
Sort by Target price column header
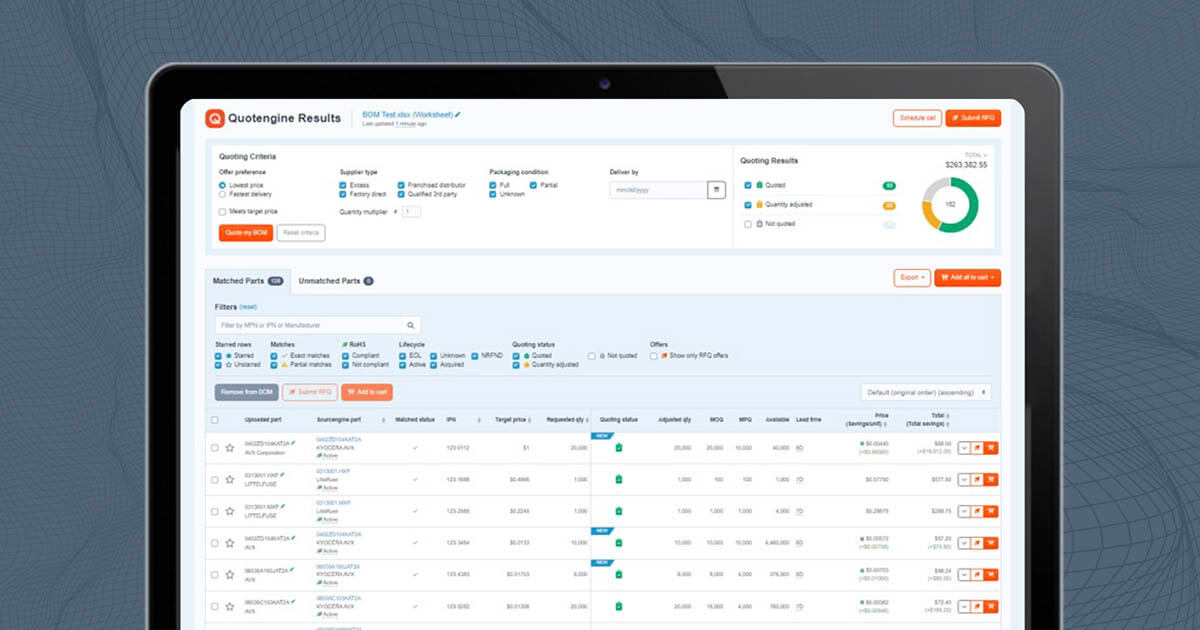coord(512,420)
